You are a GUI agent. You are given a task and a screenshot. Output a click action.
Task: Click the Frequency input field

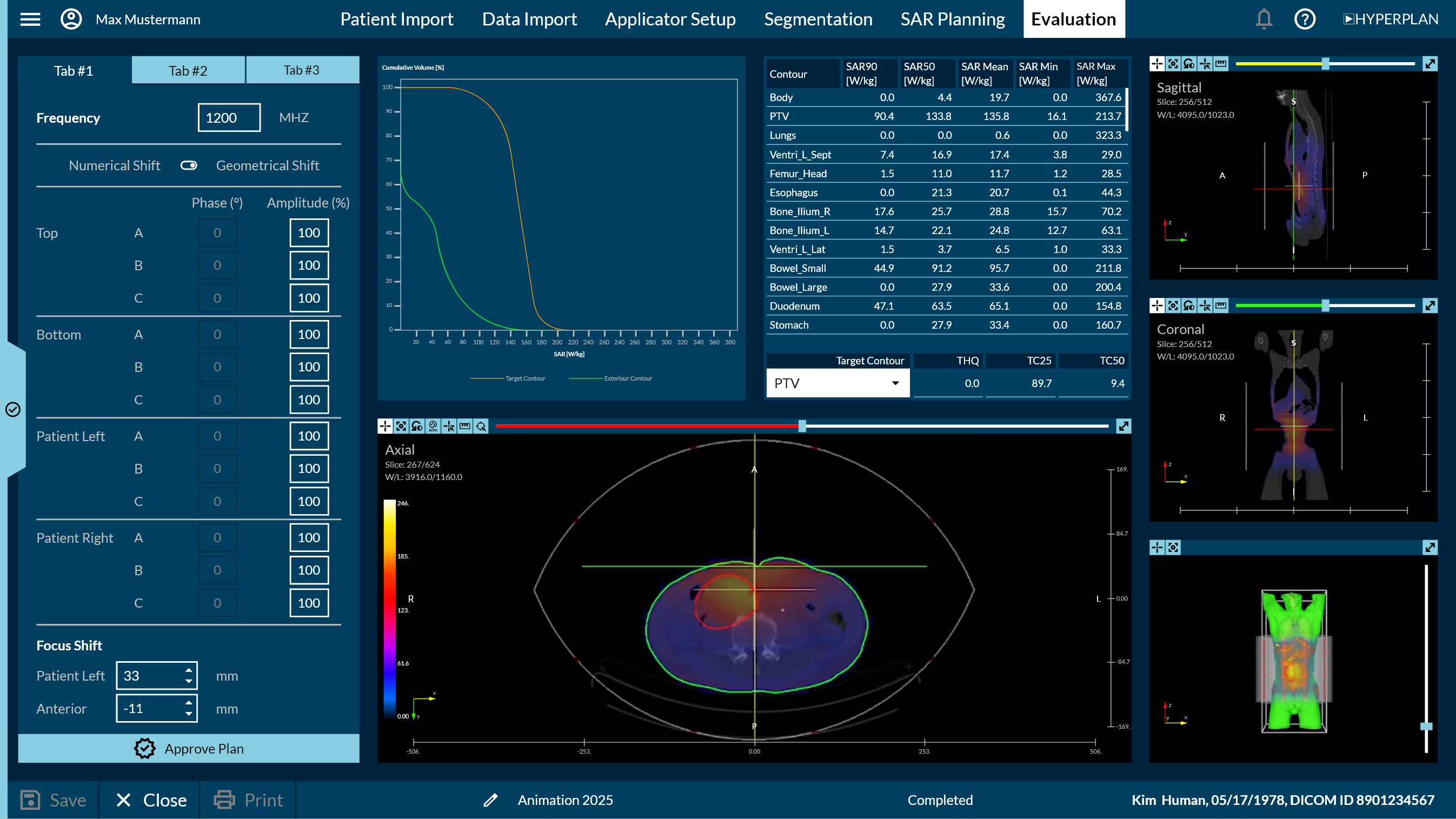pyautogui.click(x=229, y=117)
